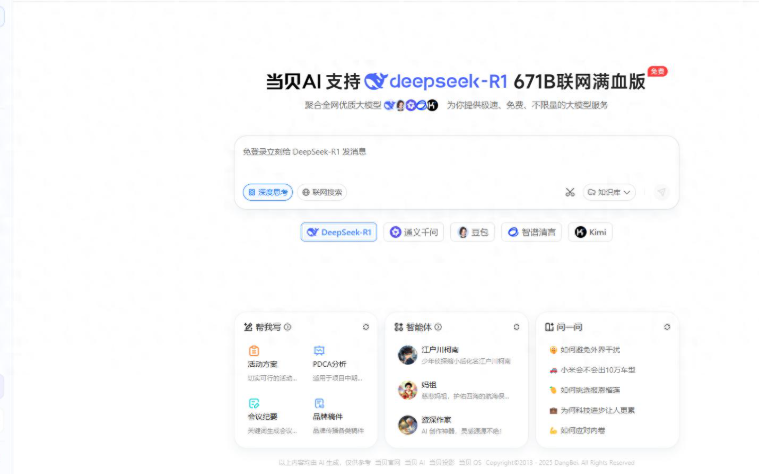Viewport: 759px width, 474px height.
Task: Open the 活动方案 orange clipboard icon
Action: click(x=254, y=351)
